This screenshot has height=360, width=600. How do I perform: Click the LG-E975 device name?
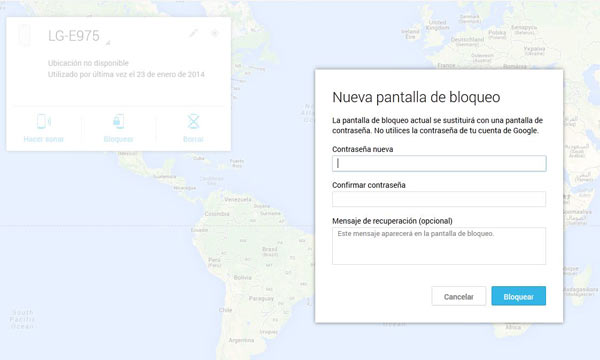[73, 36]
